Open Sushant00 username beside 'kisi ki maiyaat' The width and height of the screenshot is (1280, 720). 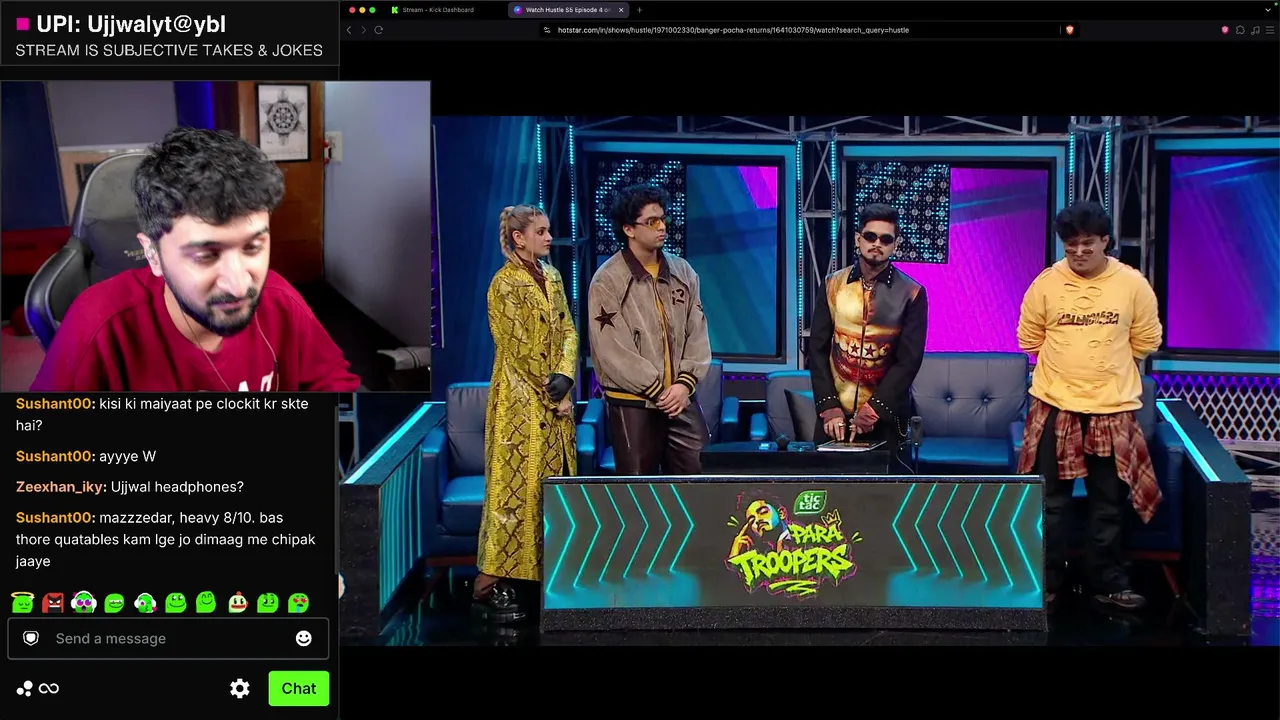click(x=54, y=403)
